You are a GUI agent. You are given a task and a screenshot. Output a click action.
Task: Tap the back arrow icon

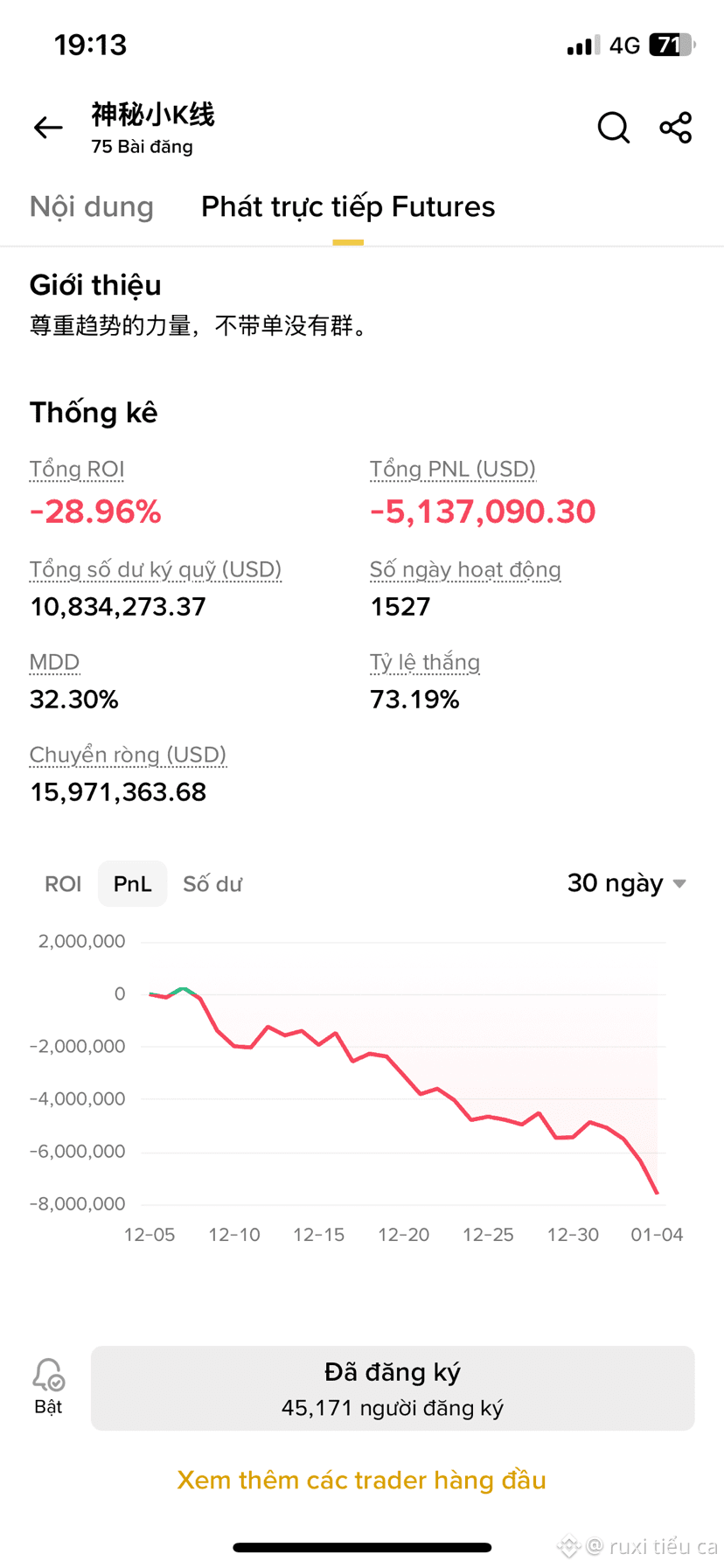click(48, 128)
